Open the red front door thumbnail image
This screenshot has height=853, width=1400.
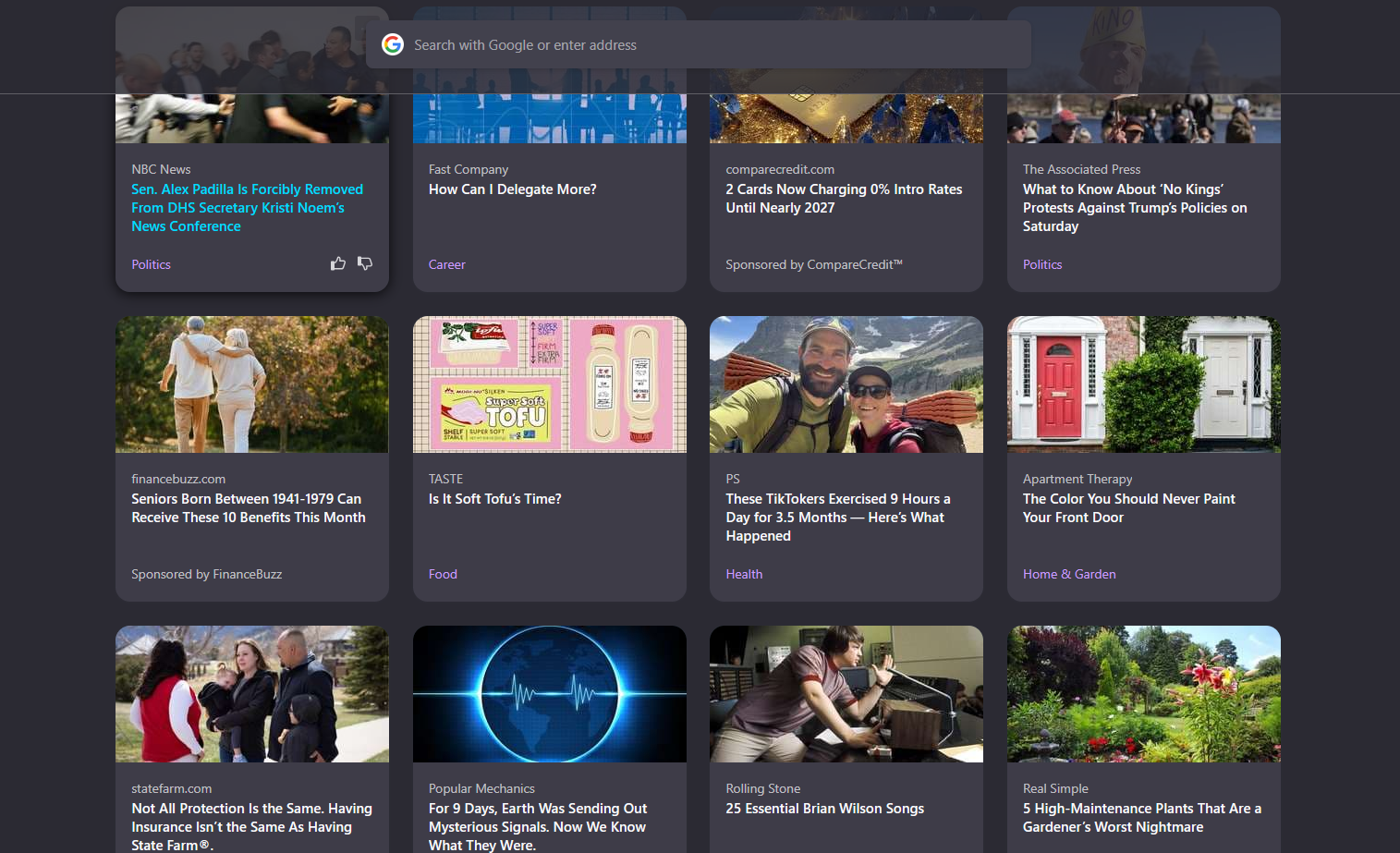coord(1144,384)
